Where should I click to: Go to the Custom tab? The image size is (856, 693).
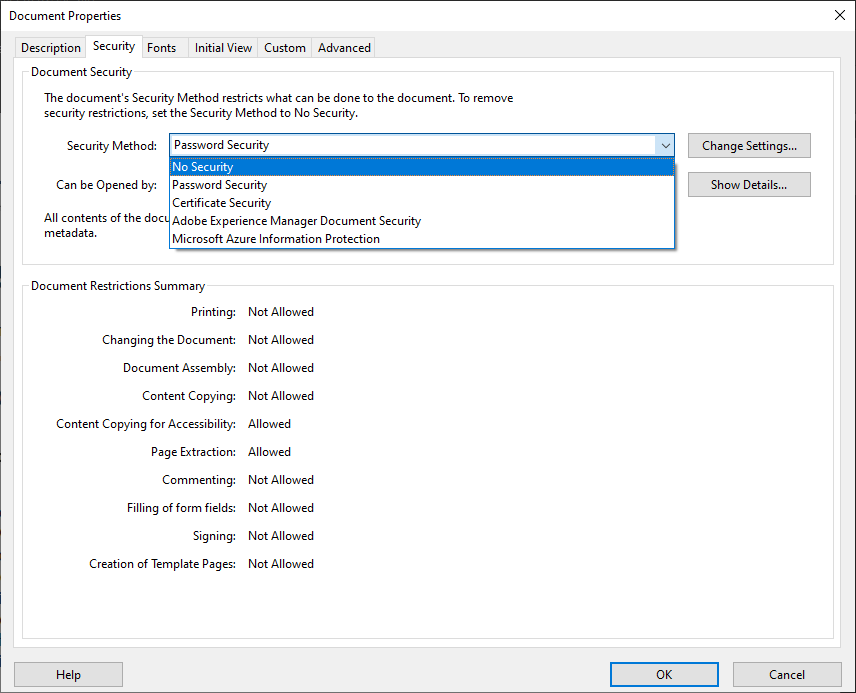click(x=284, y=48)
